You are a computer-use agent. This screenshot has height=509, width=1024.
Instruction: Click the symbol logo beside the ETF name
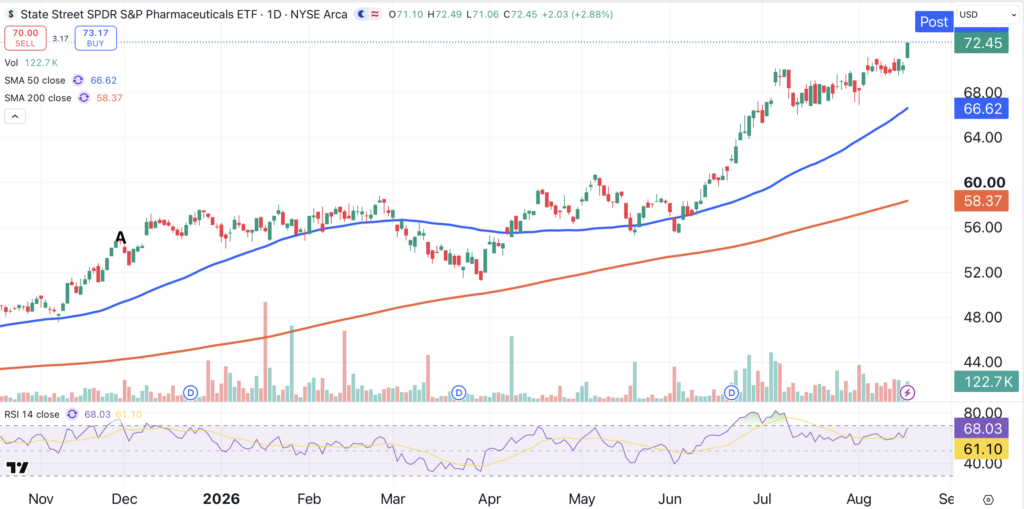(10, 14)
